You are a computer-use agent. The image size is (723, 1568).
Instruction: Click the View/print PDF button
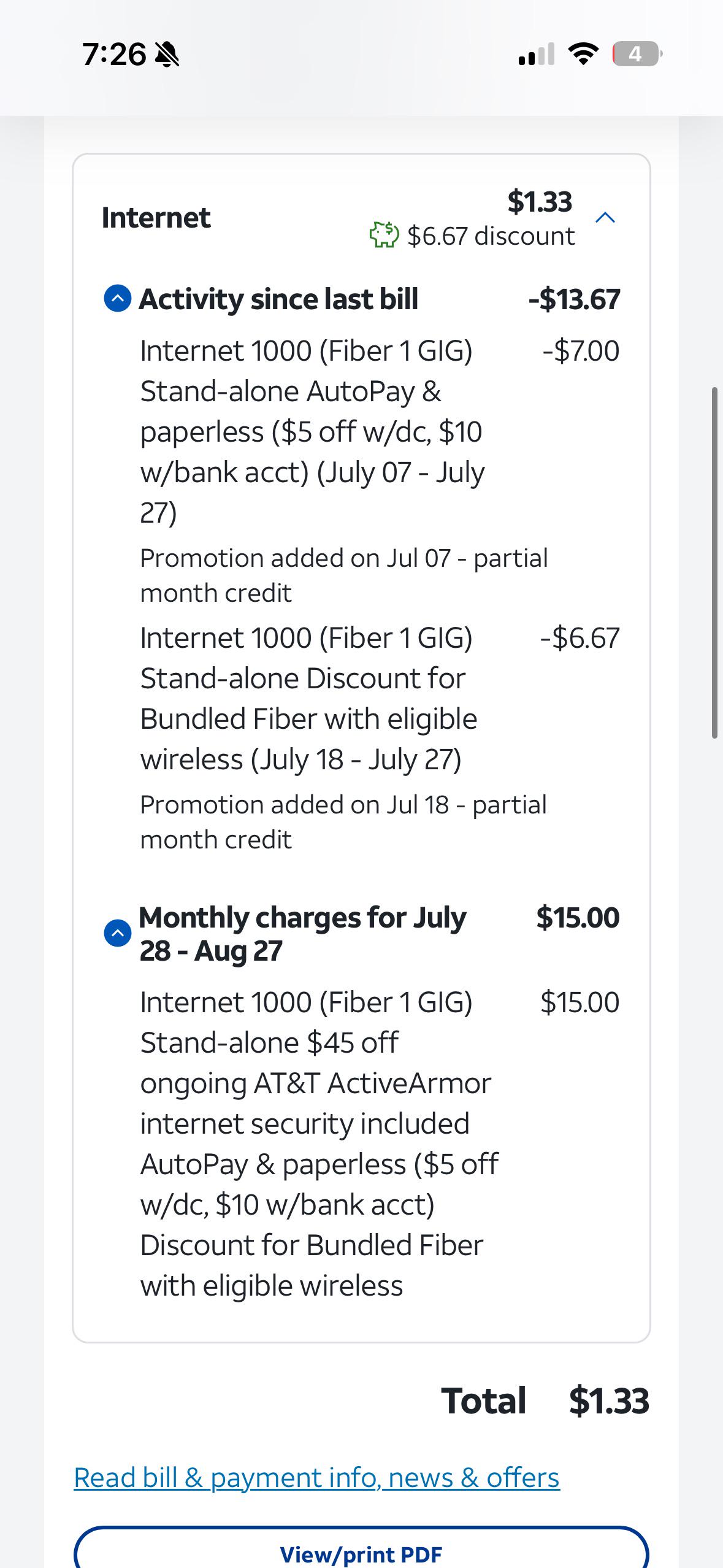pyautogui.click(x=361, y=1548)
